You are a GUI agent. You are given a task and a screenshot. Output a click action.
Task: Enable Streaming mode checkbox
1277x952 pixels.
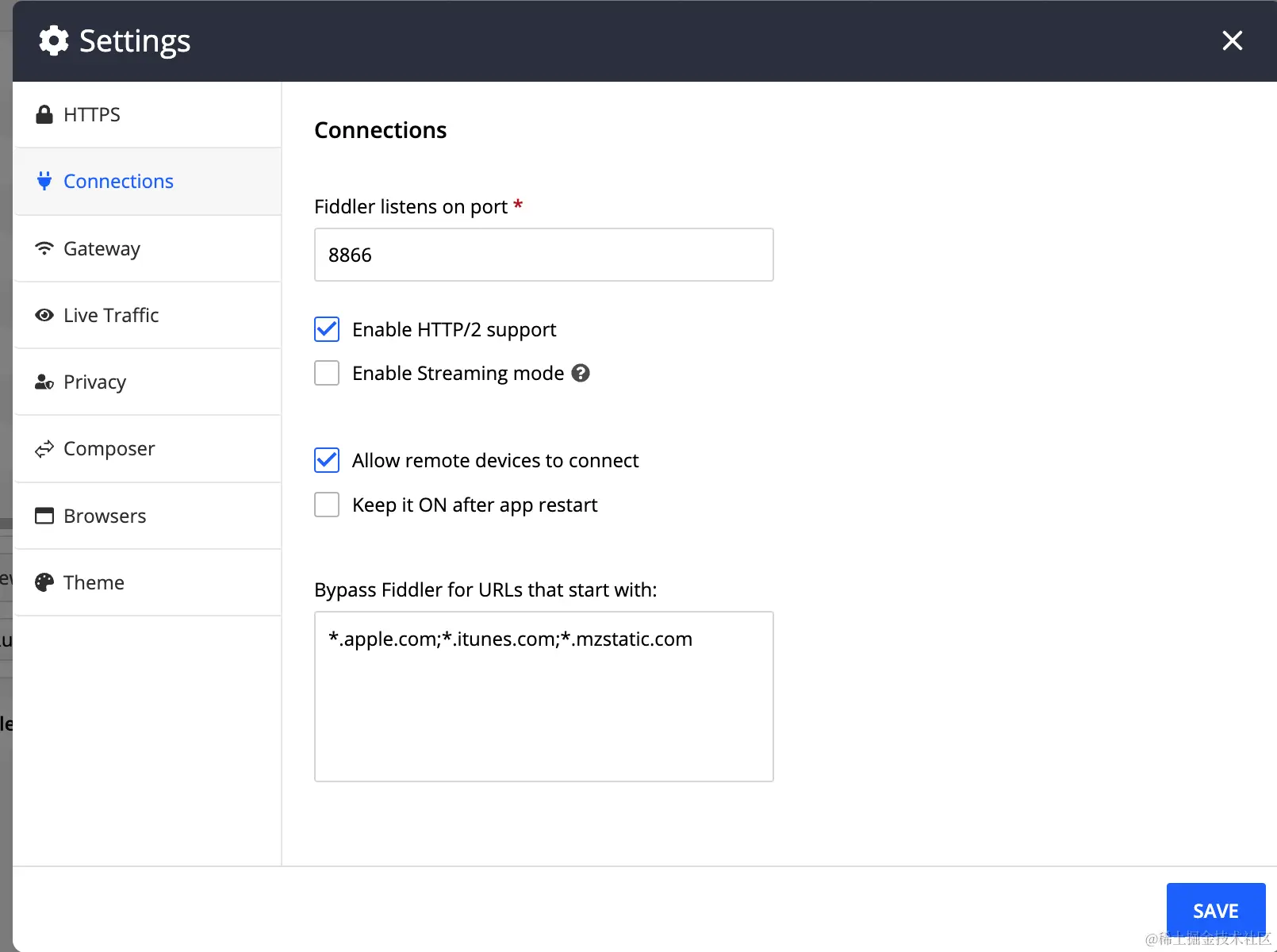pos(327,373)
